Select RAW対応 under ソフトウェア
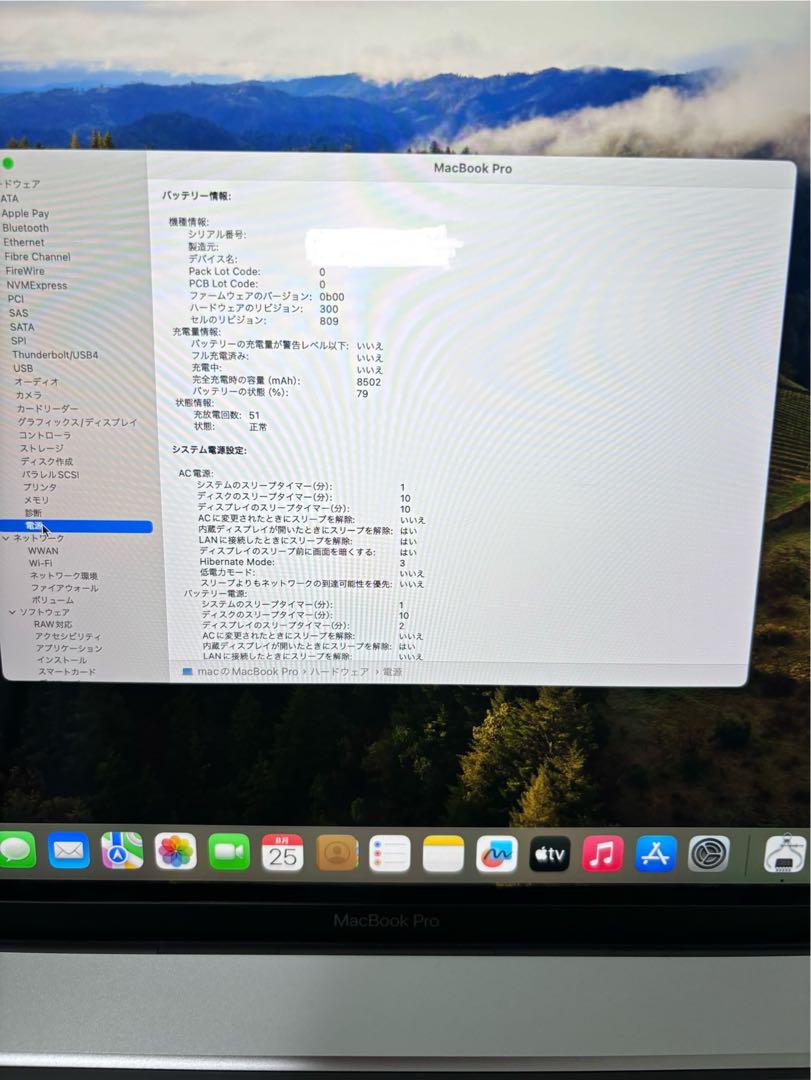 [x=53, y=624]
